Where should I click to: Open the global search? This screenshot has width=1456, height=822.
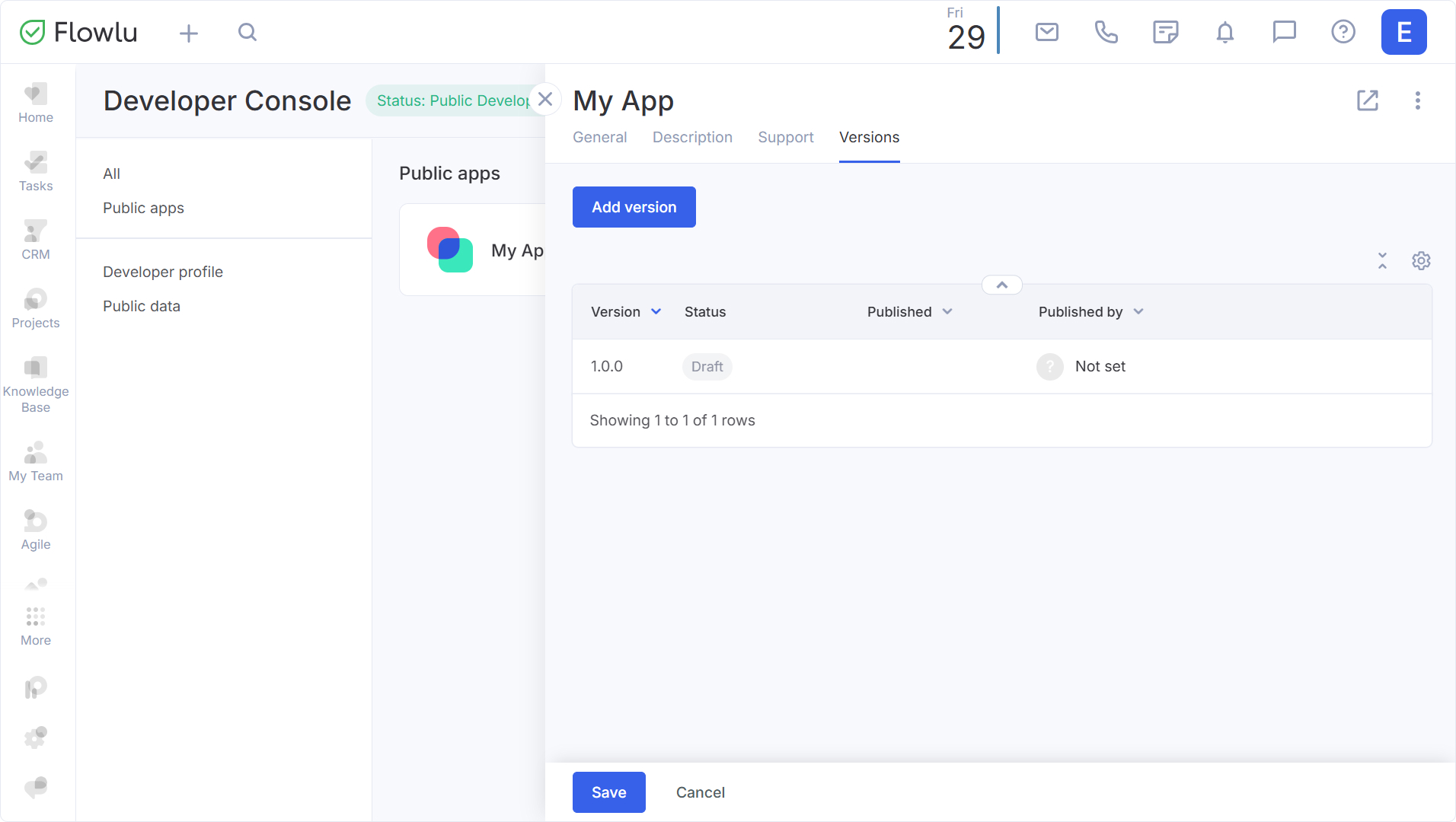click(247, 32)
